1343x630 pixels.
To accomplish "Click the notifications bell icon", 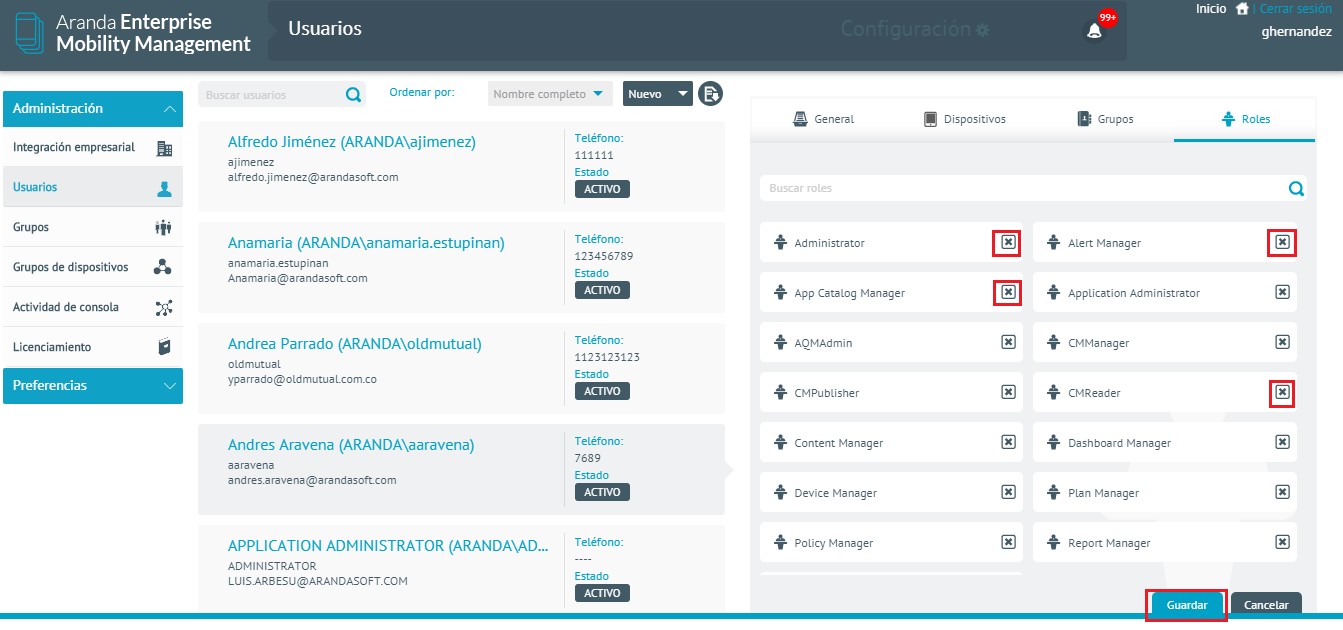I will coord(1094,31).
